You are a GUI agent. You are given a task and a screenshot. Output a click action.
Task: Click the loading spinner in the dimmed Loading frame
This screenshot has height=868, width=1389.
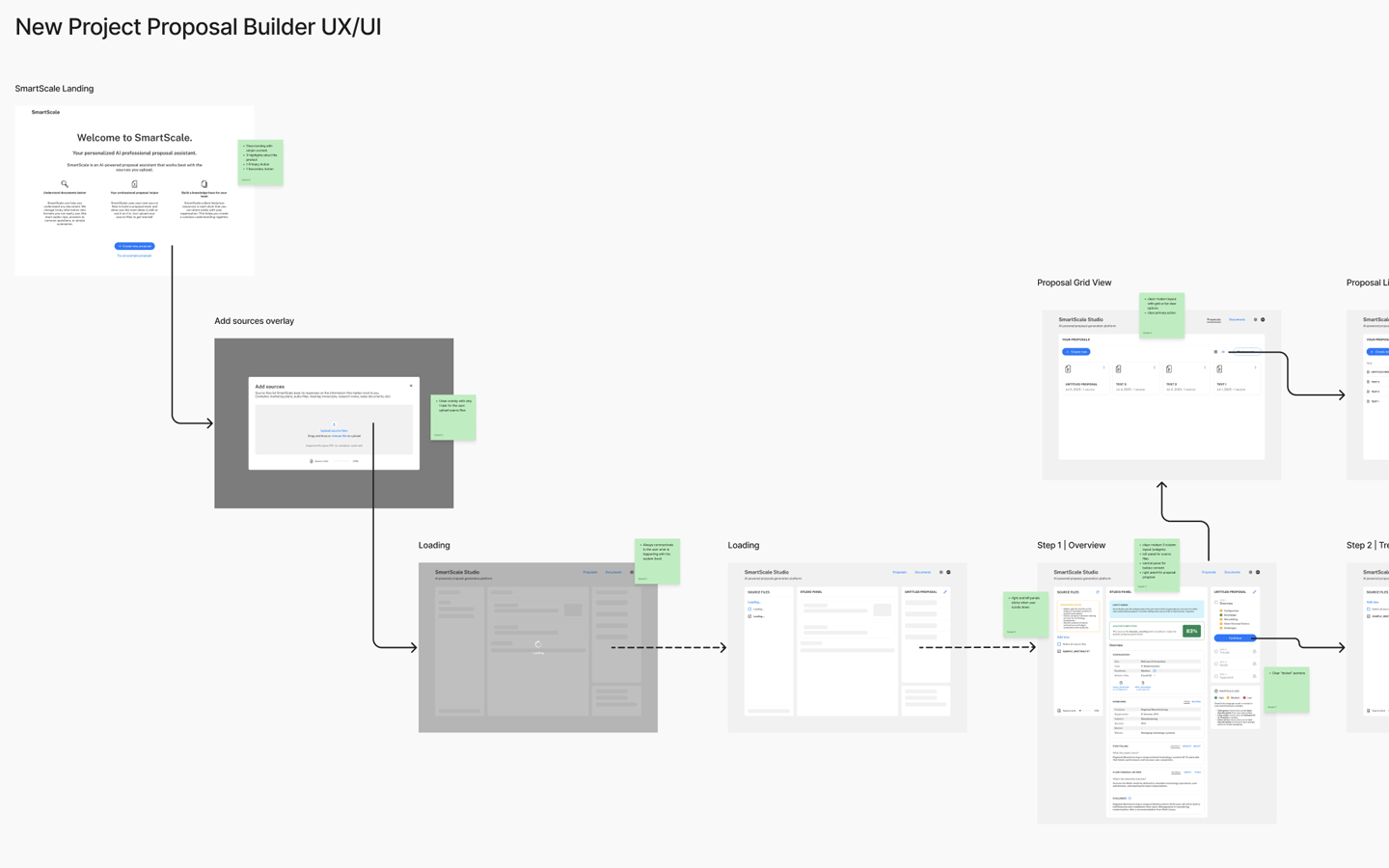[538, 644]
